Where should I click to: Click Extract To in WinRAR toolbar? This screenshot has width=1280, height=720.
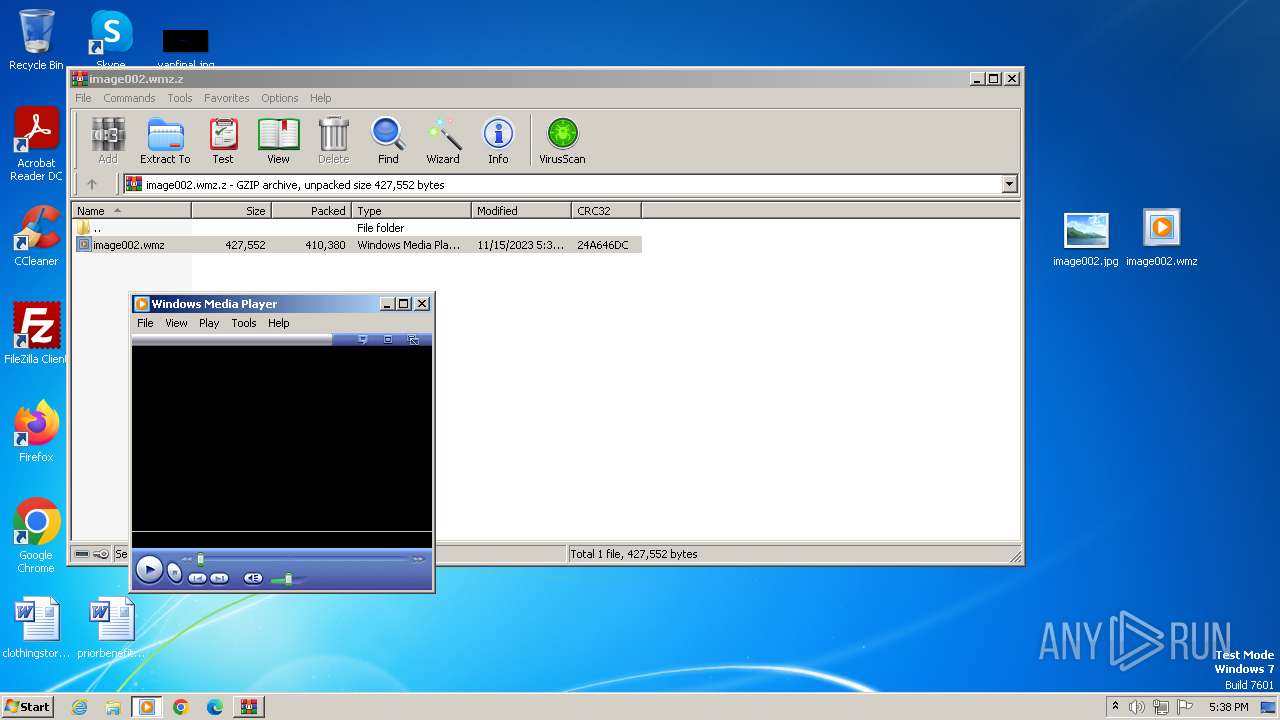pyautogui.click(x=165, y=141)
